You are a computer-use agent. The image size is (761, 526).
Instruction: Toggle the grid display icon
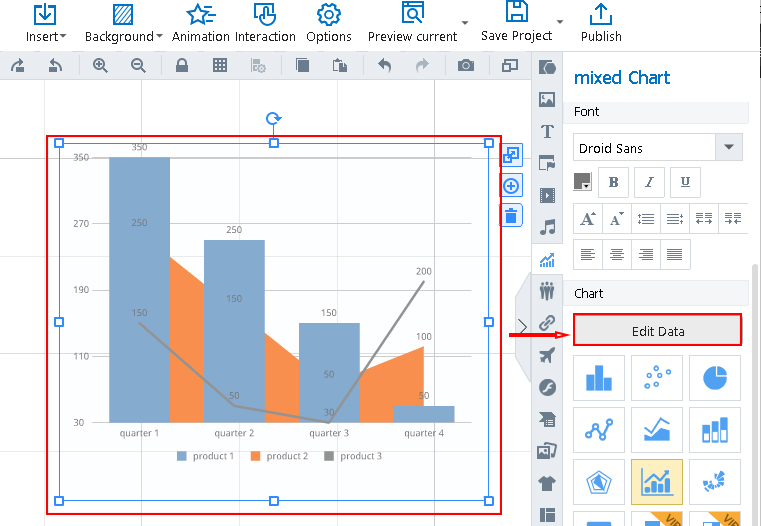(220, 65)
